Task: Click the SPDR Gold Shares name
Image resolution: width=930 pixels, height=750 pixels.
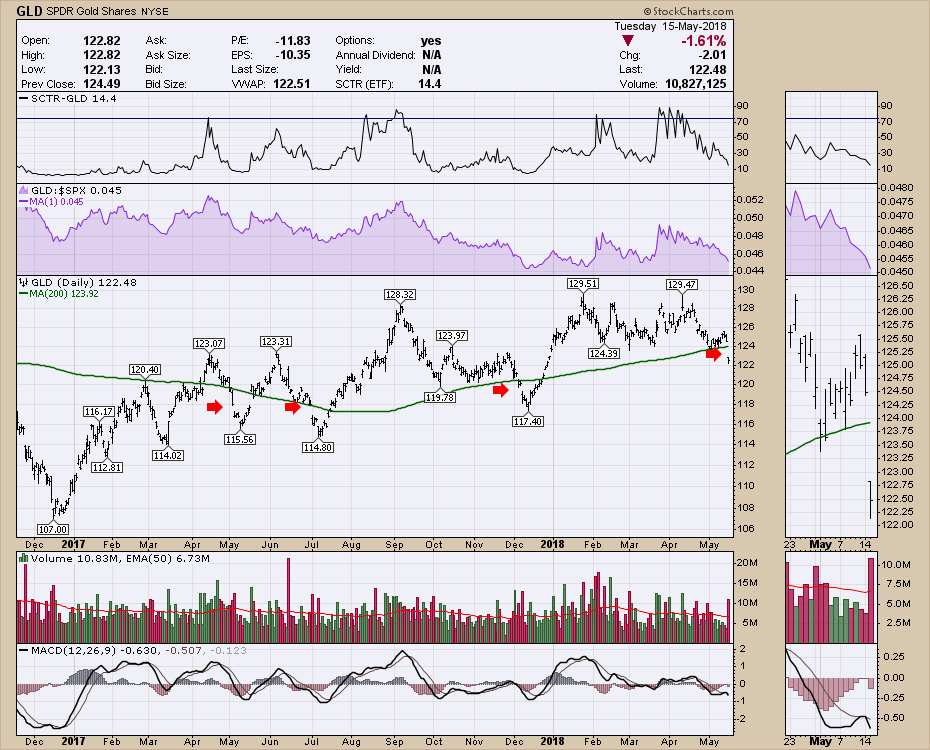Action: [91, 11]
